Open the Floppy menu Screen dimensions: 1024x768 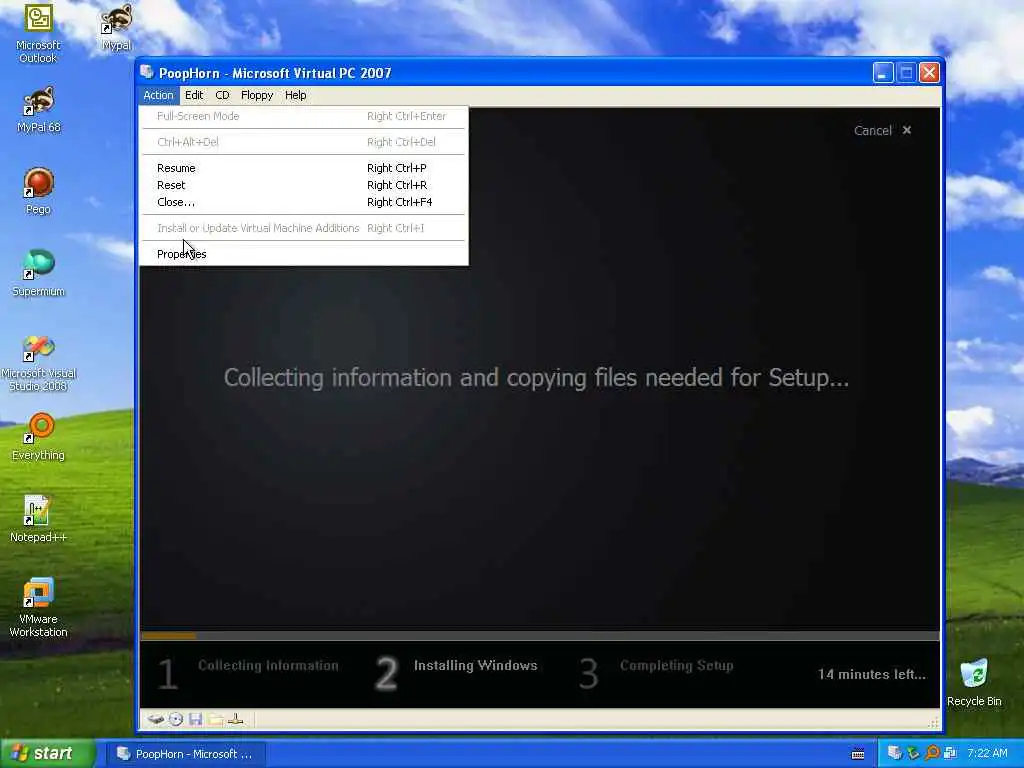point(257,95)
